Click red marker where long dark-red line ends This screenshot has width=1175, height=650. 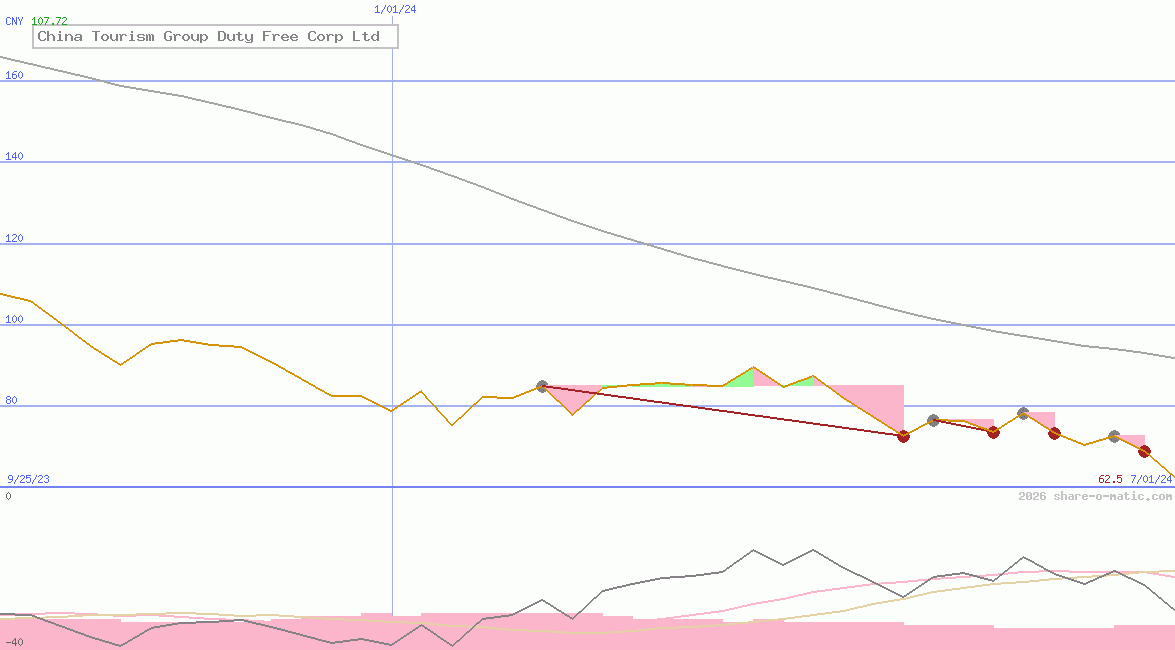point(904,436)
